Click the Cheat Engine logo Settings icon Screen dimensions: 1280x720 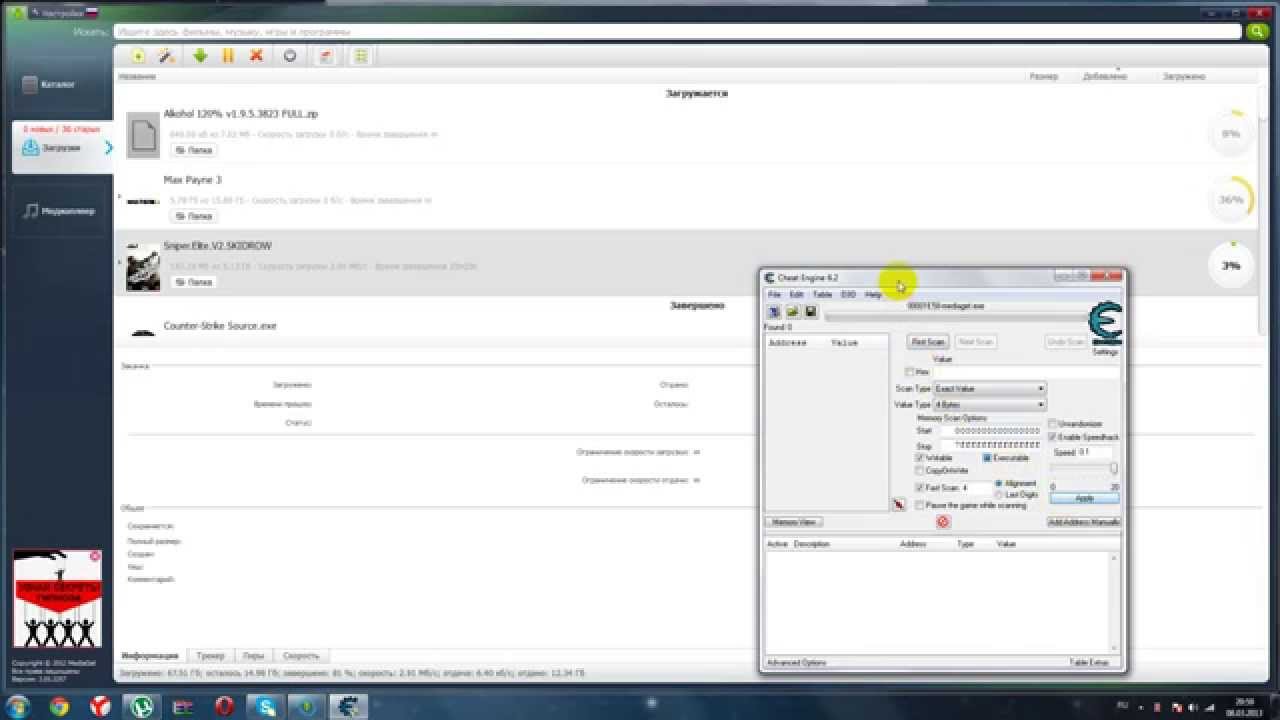(1105, 325)
